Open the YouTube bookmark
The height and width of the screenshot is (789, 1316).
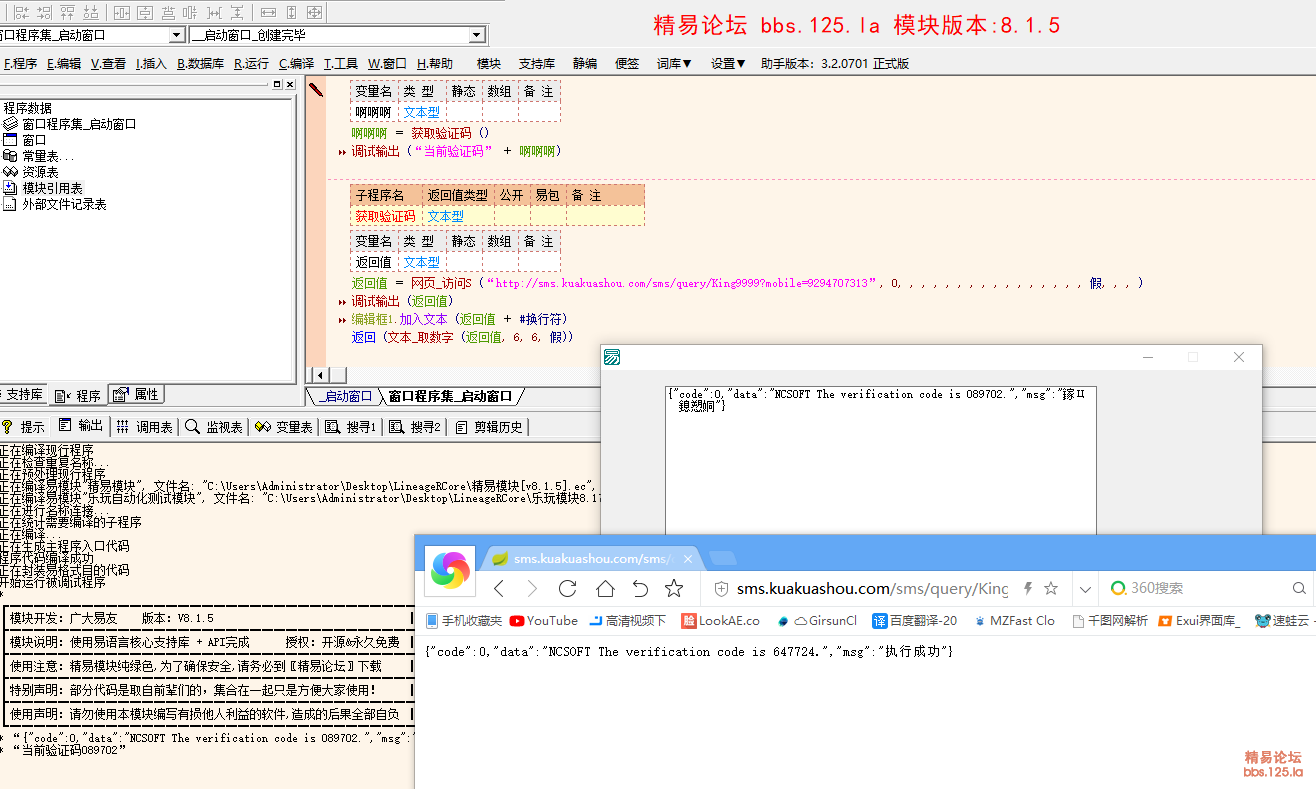click(x=544, y=621)
